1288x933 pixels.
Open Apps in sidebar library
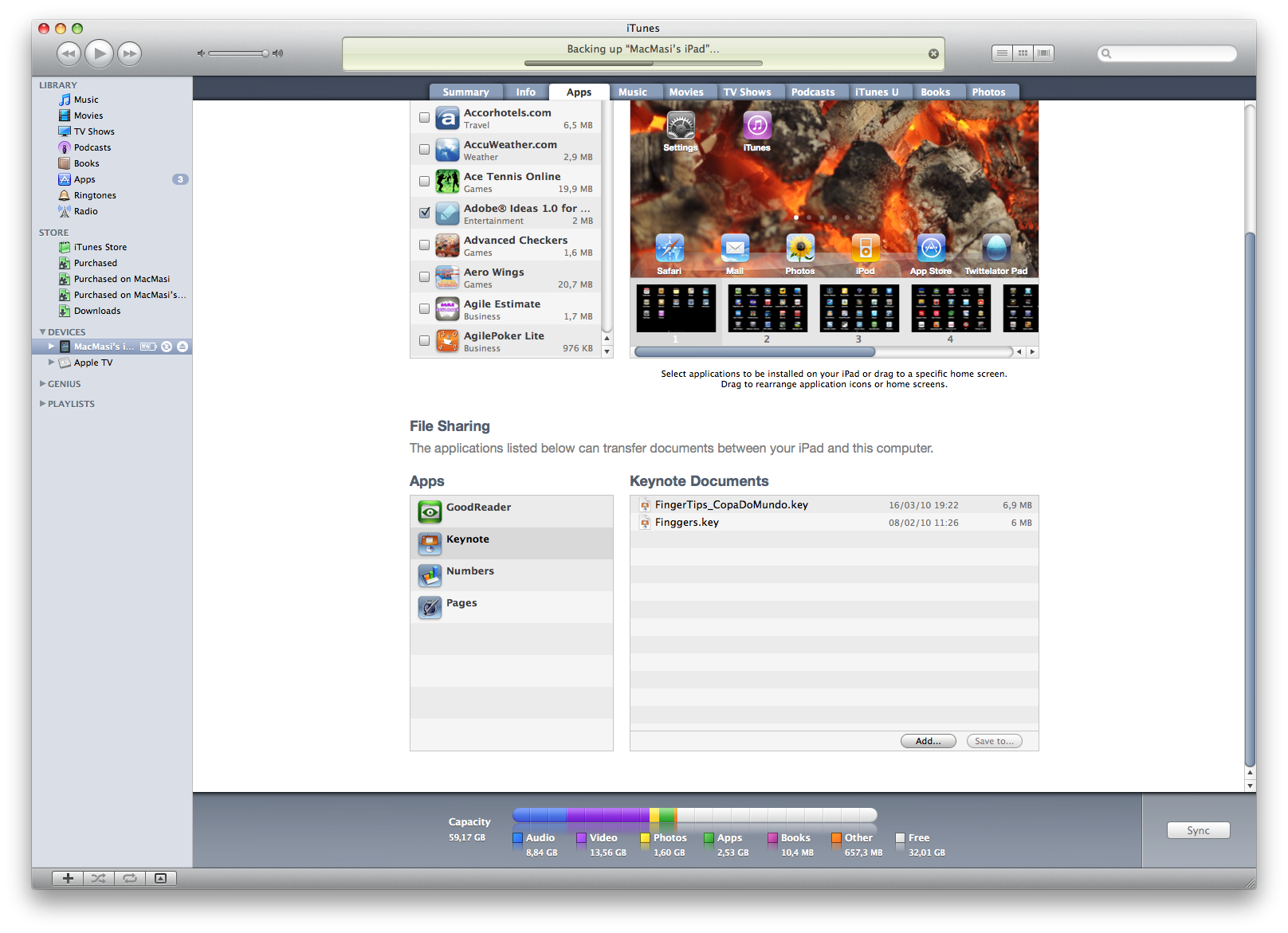click(84, 179)
